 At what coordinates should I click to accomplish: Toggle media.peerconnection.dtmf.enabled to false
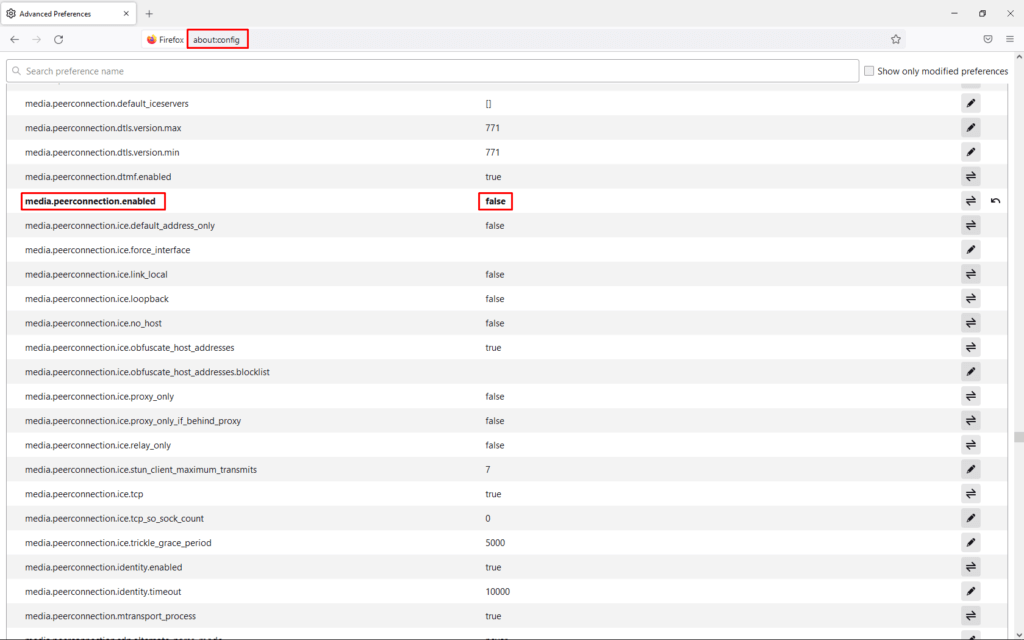(969, 176)
